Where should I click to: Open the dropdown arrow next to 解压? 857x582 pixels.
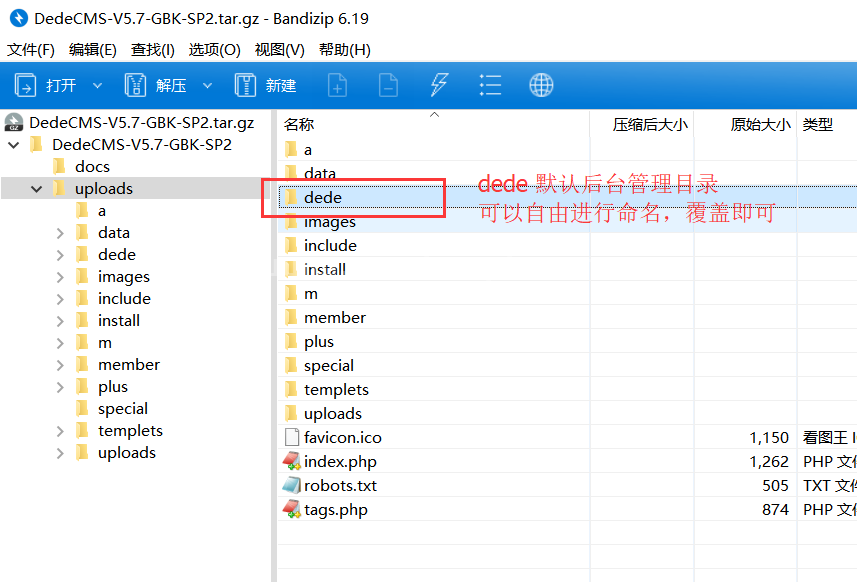coord(207,85)
